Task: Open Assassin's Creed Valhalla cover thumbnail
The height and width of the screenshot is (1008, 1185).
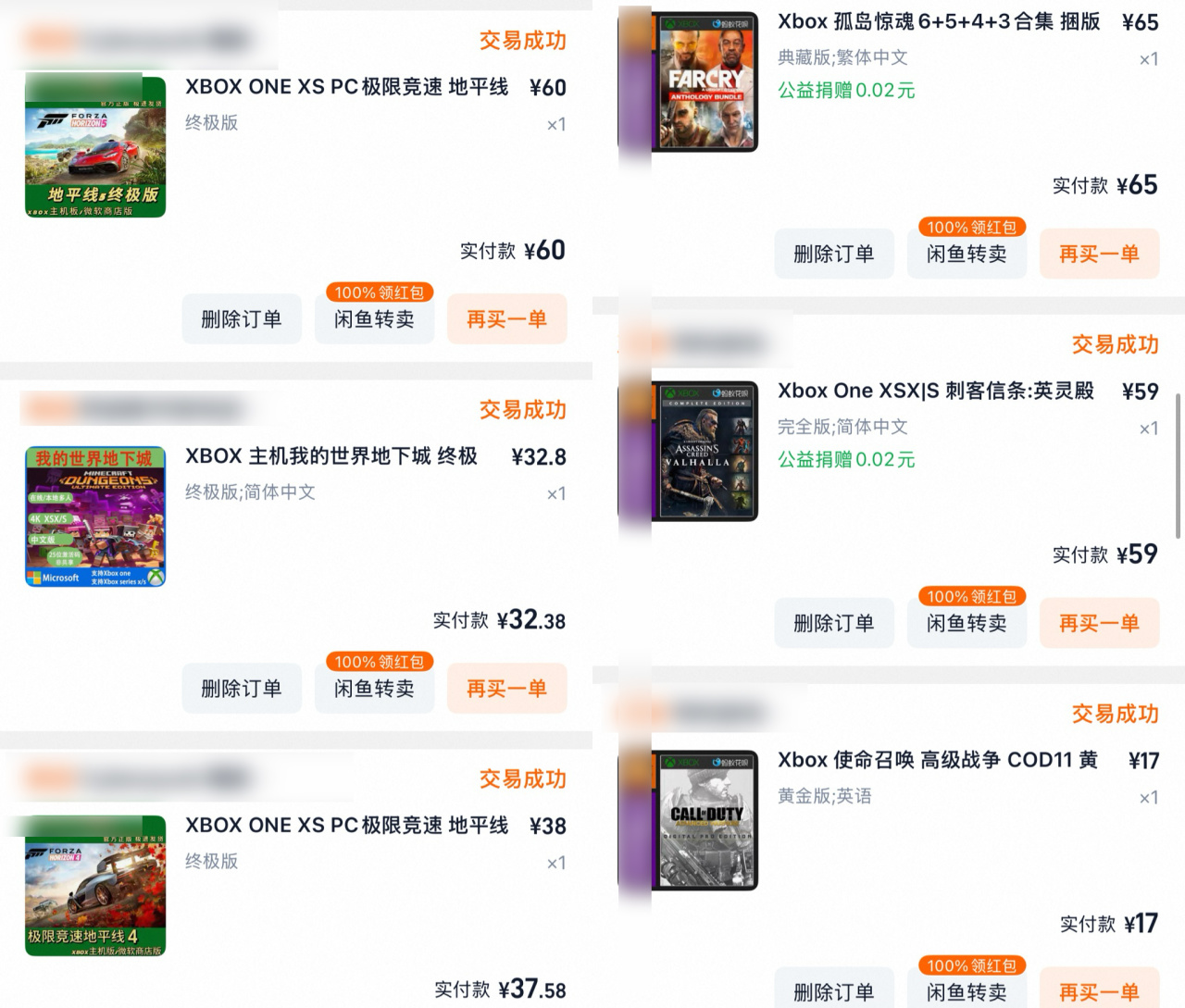Action: click(x=705, y=451)
